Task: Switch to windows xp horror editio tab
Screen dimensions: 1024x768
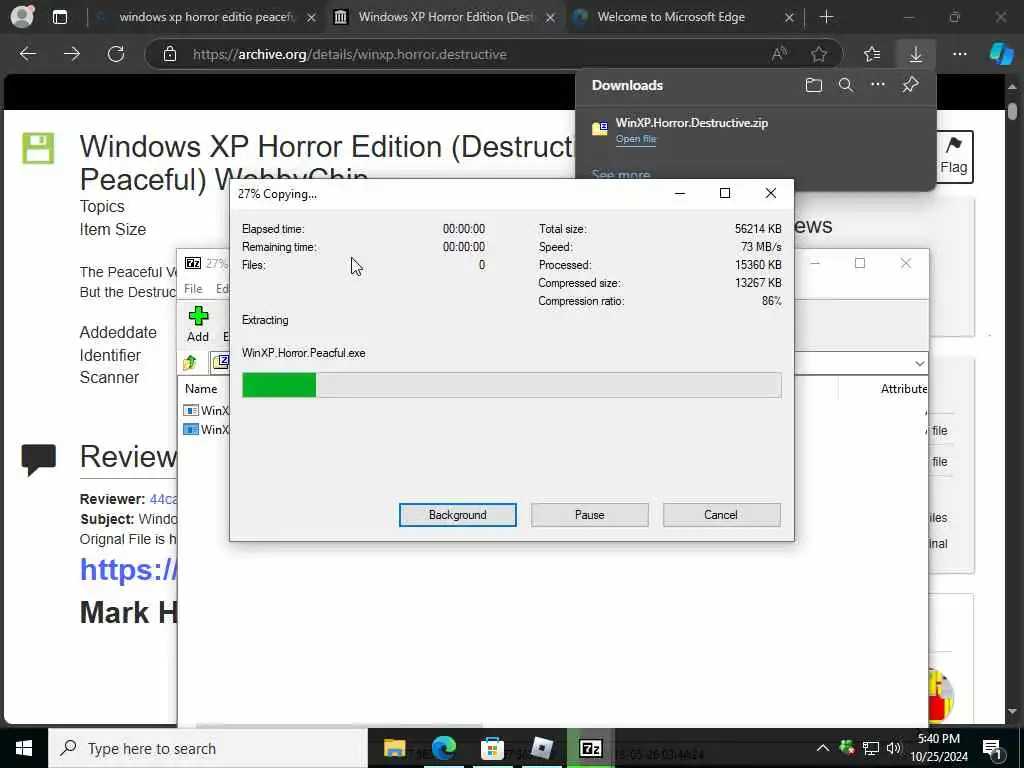Action: pos(206,17)
